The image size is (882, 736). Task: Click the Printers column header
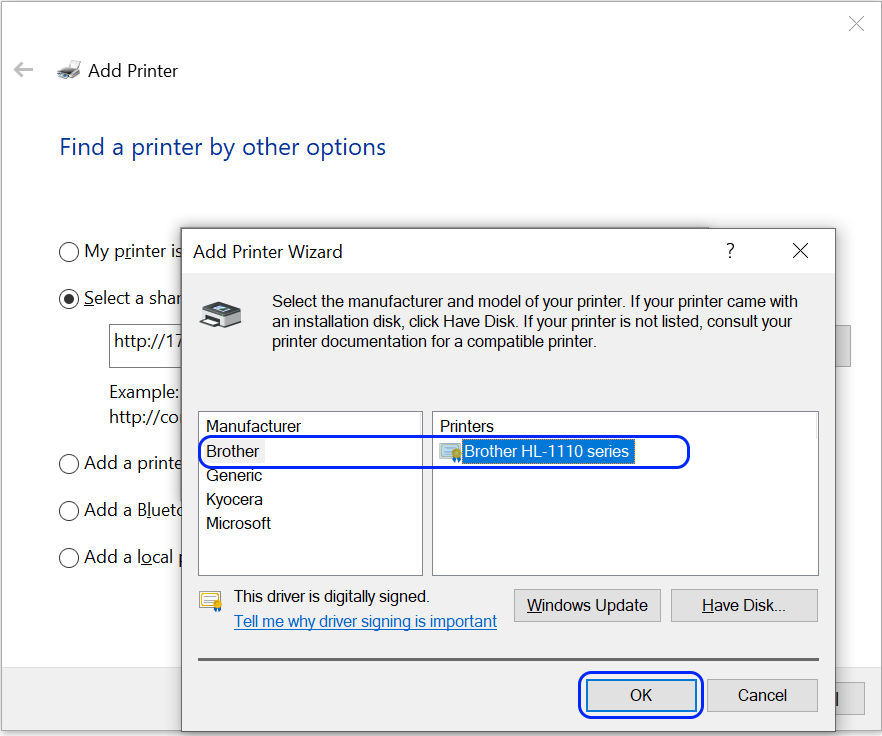pyautogui.click(x=467, y=426)
